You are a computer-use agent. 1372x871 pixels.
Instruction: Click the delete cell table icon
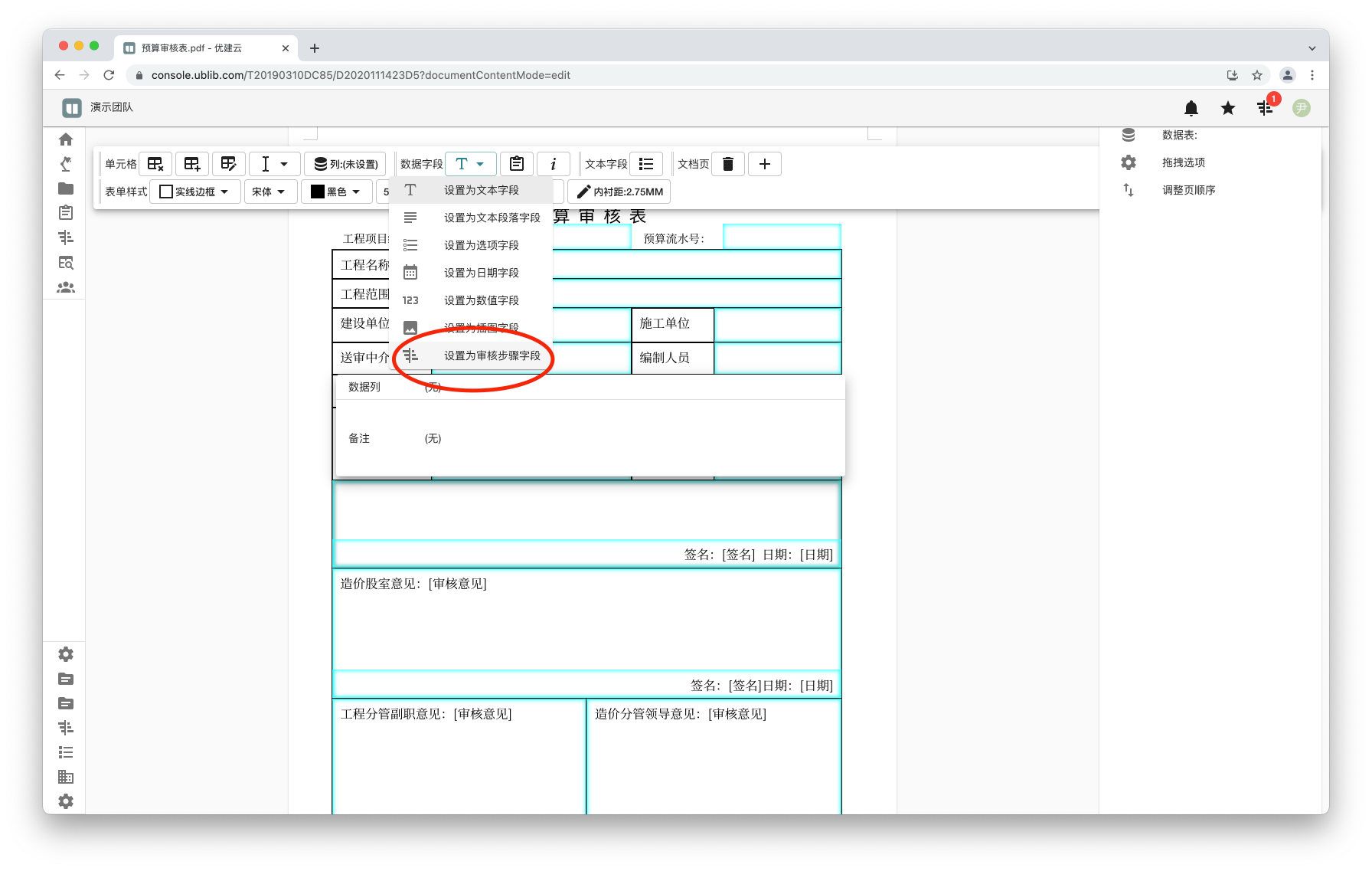coord(155,164)
